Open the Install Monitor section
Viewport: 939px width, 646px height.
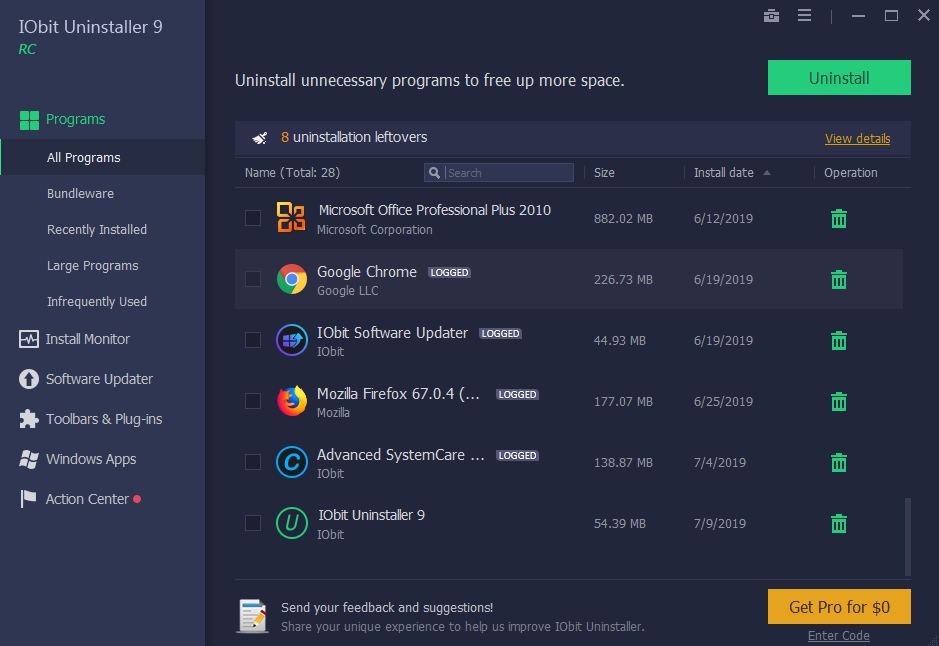pyautogui.click(x=87, y=339)
